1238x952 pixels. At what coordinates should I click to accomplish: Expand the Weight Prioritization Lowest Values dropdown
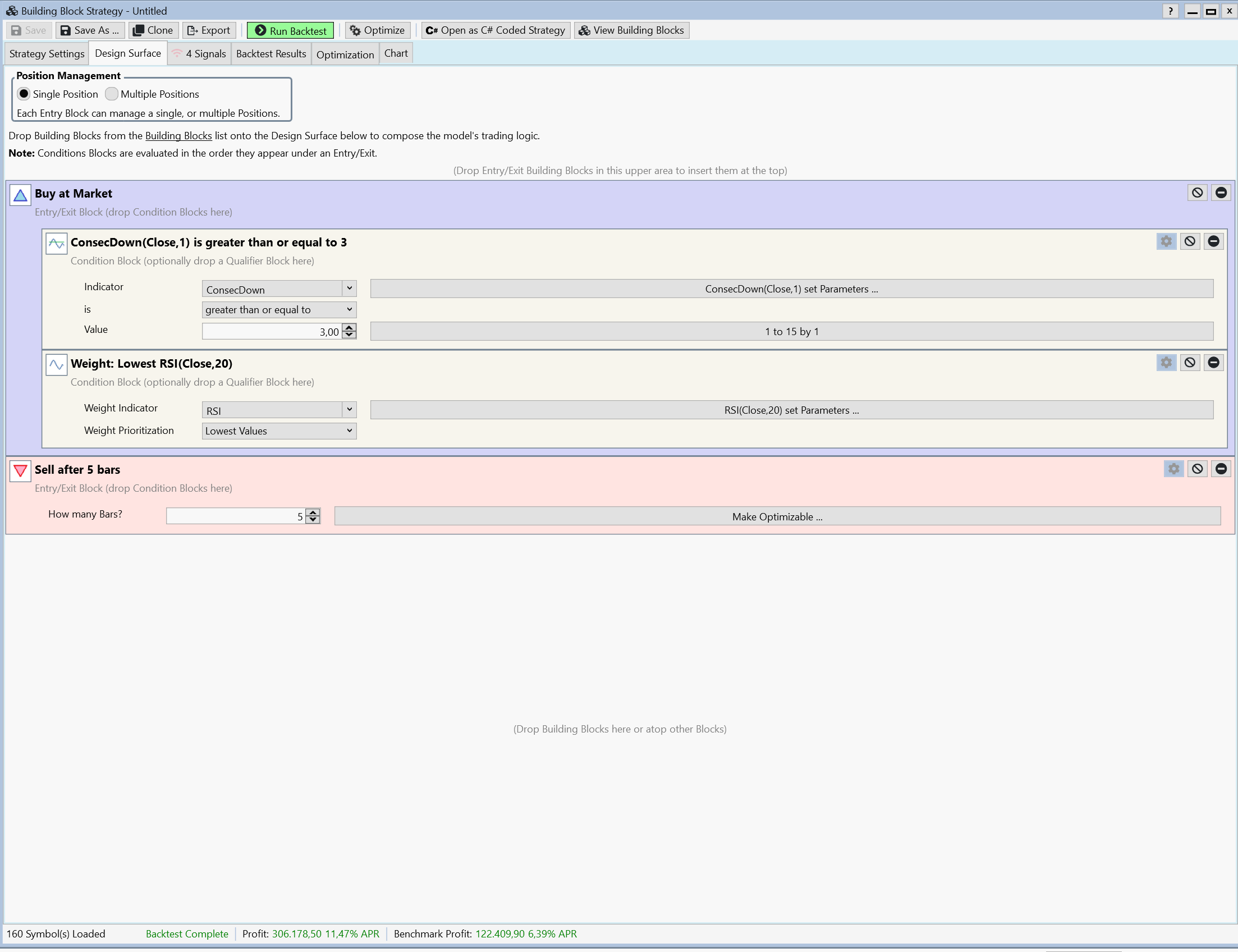pos(349,431)
